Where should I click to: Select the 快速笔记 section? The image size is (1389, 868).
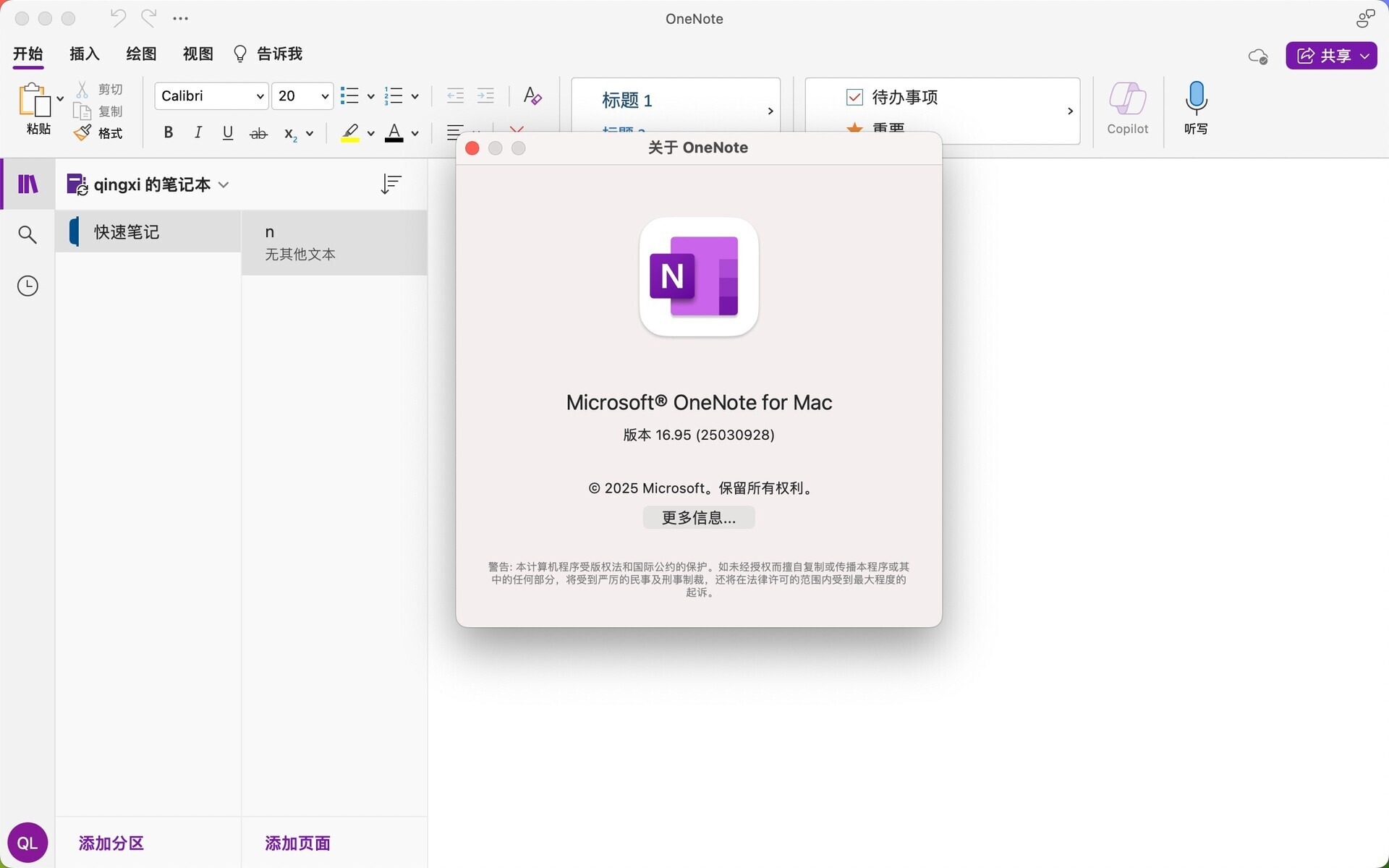point(148,231)
